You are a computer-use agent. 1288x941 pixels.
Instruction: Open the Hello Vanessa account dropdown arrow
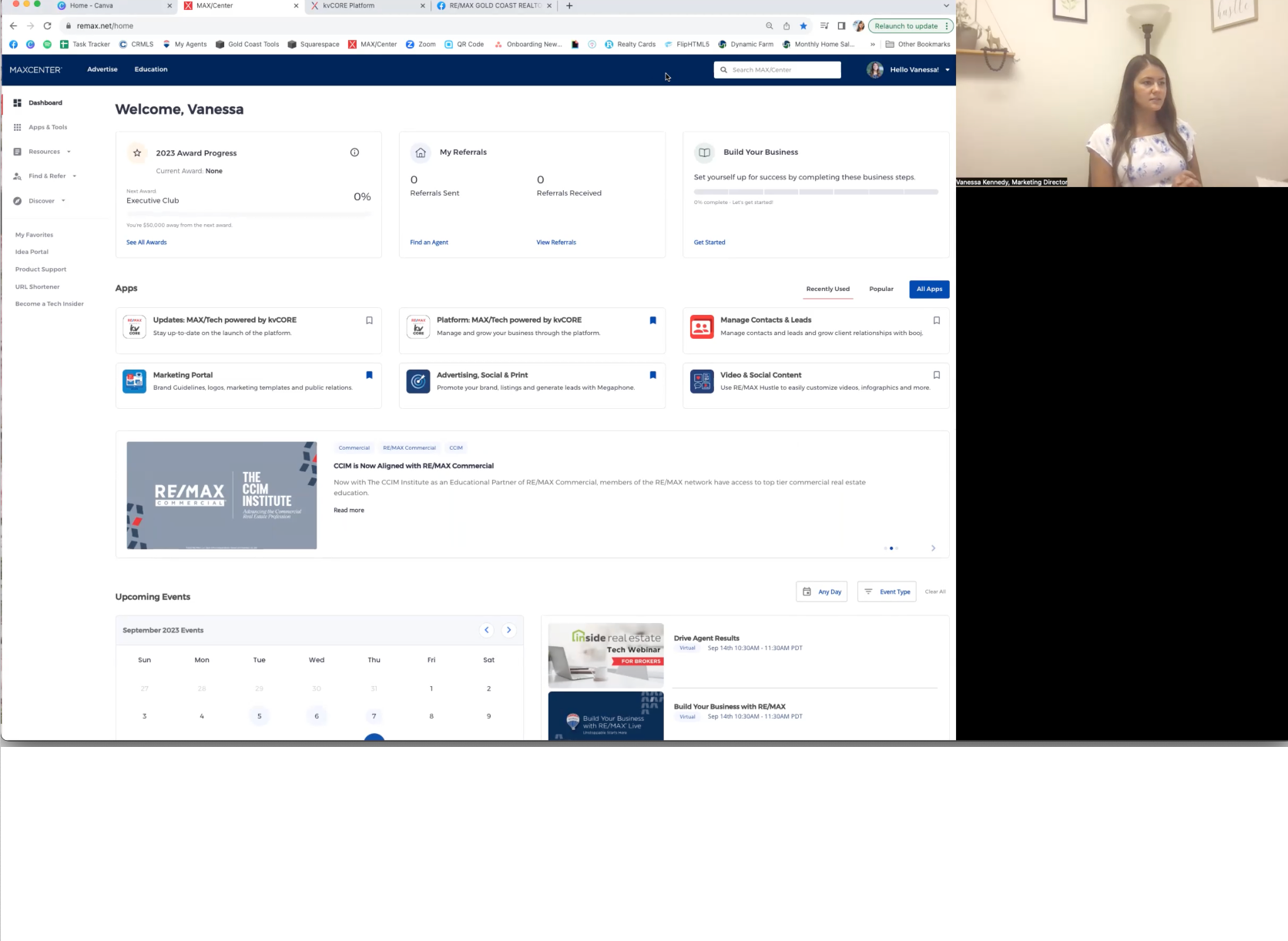(948, 70)
